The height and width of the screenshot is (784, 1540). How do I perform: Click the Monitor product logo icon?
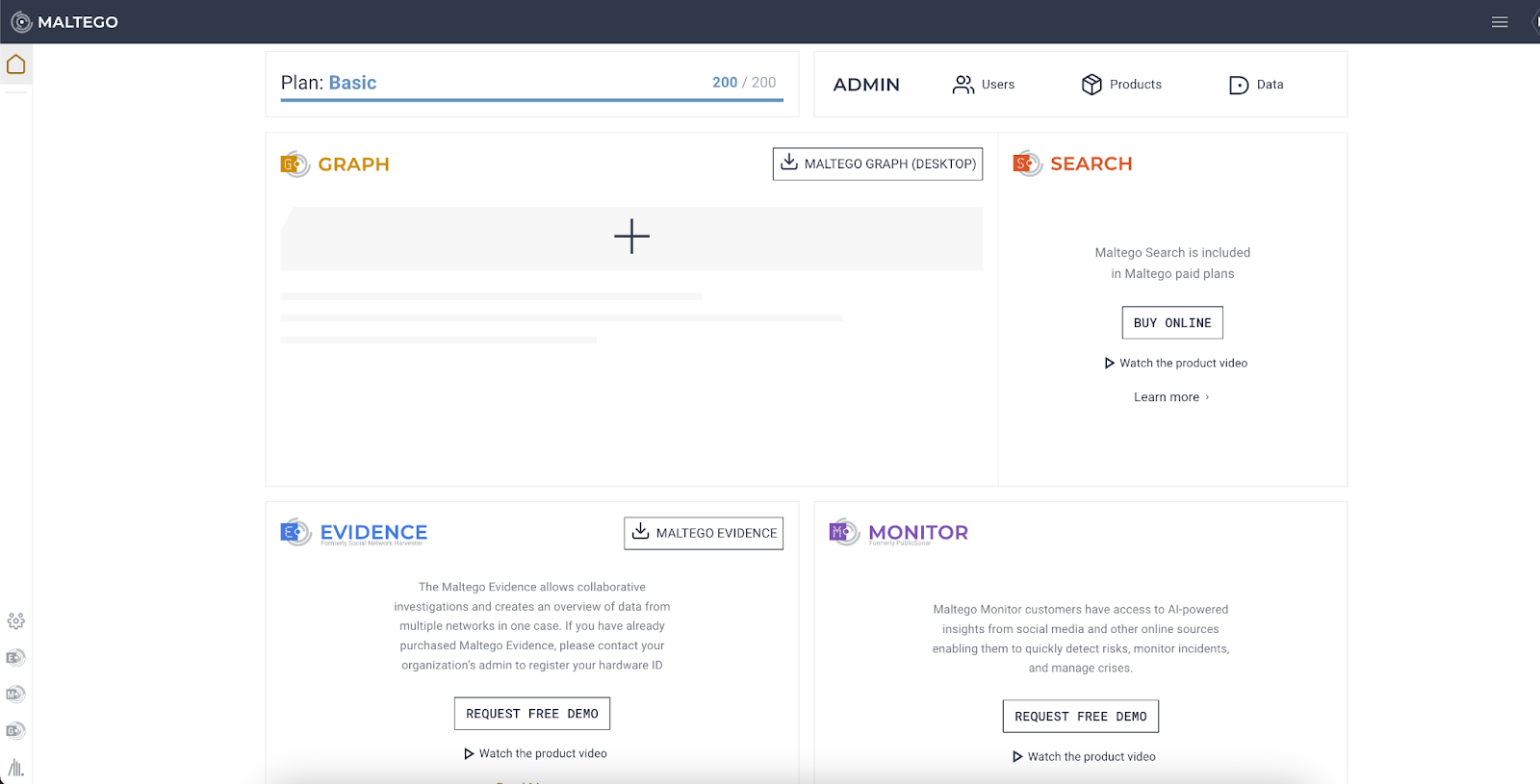845,531
